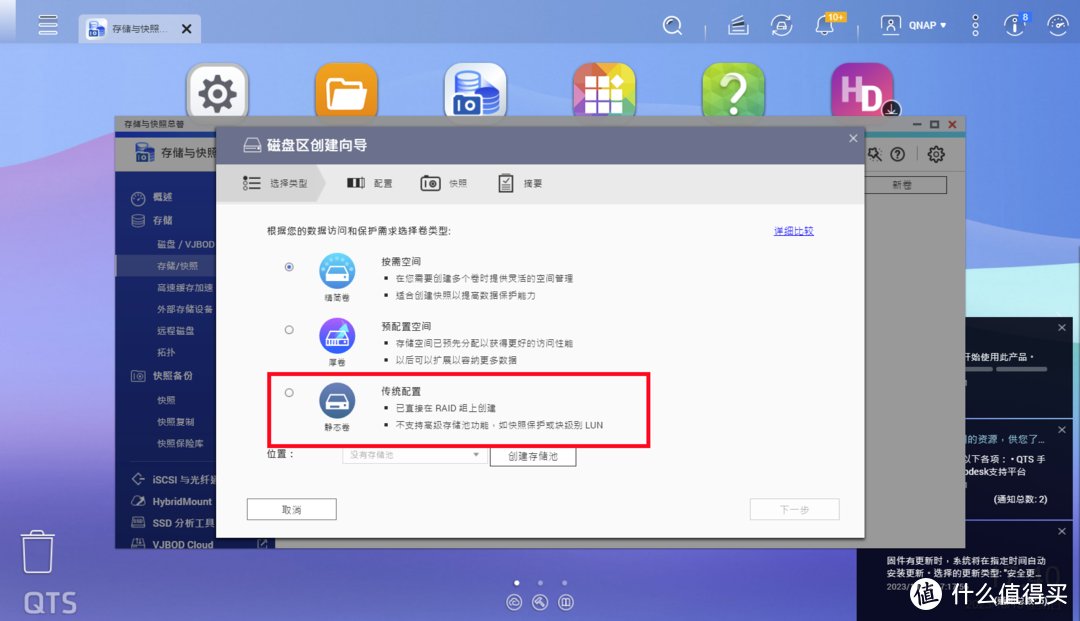Click the thin volume (精简卷) icon

click(338, 271)
